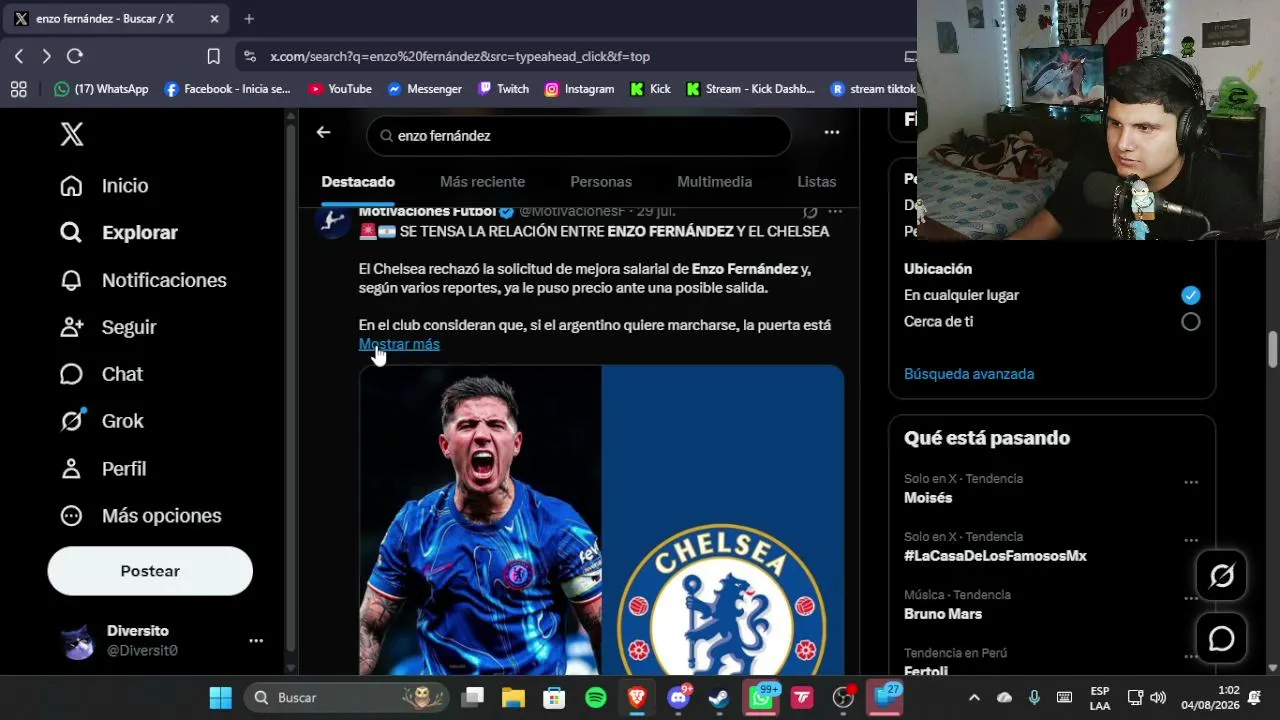This screenshot has height=720, width=1280.
Task: Go to the X home logo
Action: (x=72, y=134)
